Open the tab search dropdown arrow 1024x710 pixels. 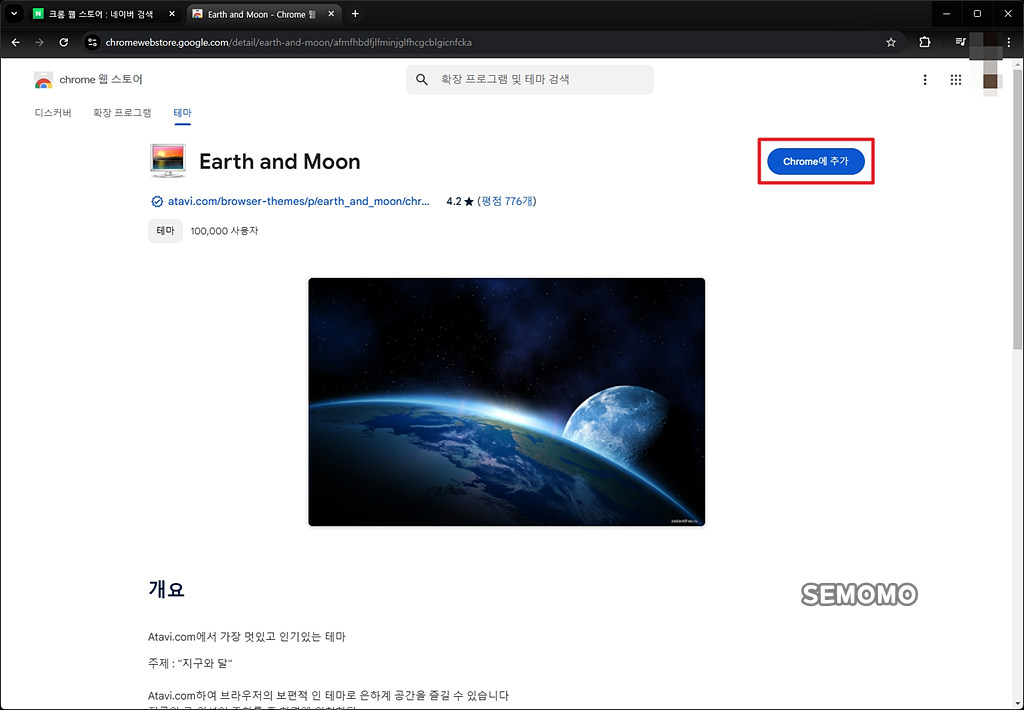[x=13, y=14]
